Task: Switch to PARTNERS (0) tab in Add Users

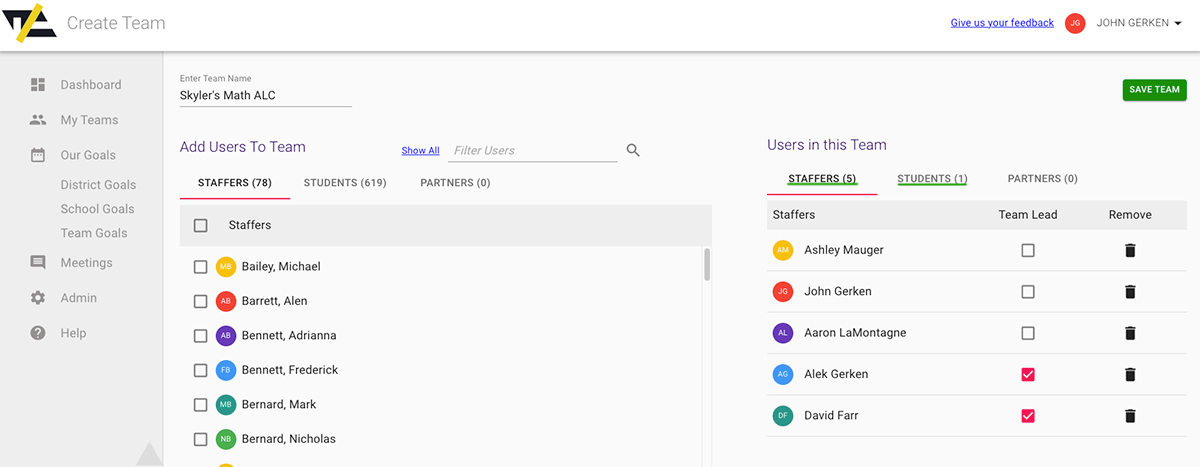Action: pos(455,183)
